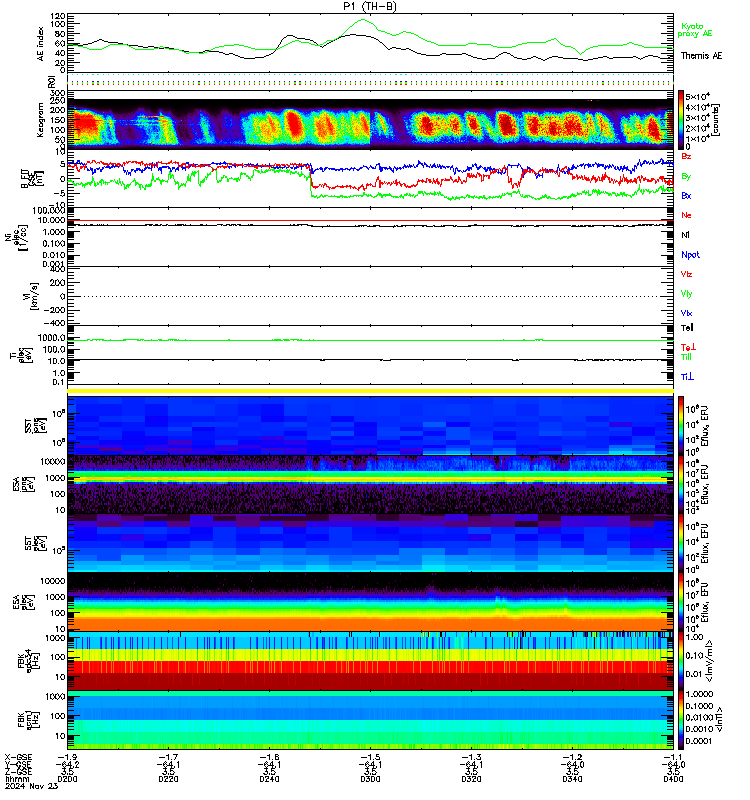
Task: Click the ESA ion Eflux color bar
Action: pyautogui.click(x=681, y=485)
